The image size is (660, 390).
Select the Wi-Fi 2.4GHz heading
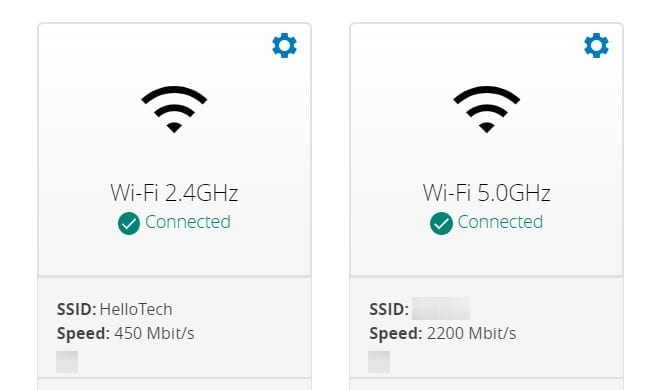coord(174,193)
